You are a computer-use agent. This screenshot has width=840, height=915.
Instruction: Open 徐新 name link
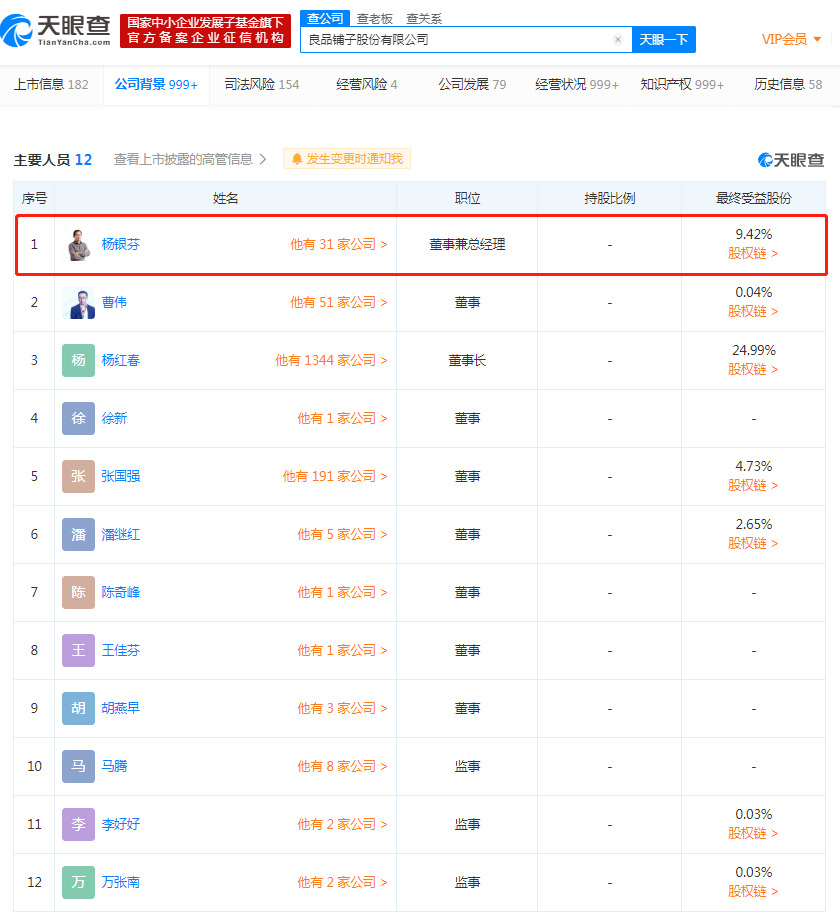click(x=114, y=418)
